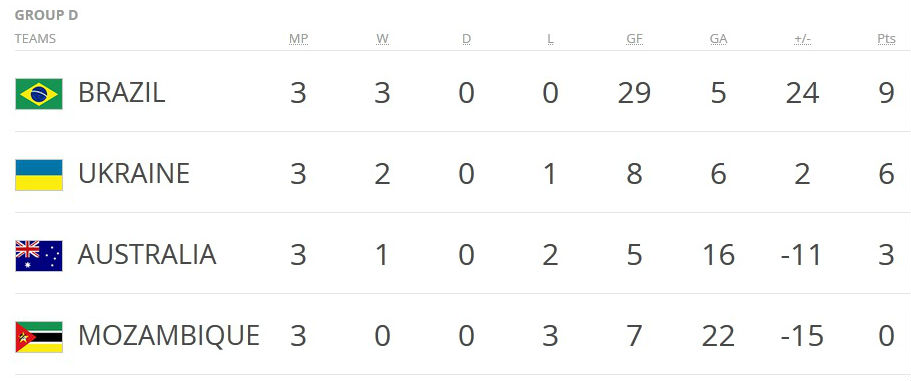Click the D column header
The height and width of the screenshot is (381, 911).
[467, 39]
